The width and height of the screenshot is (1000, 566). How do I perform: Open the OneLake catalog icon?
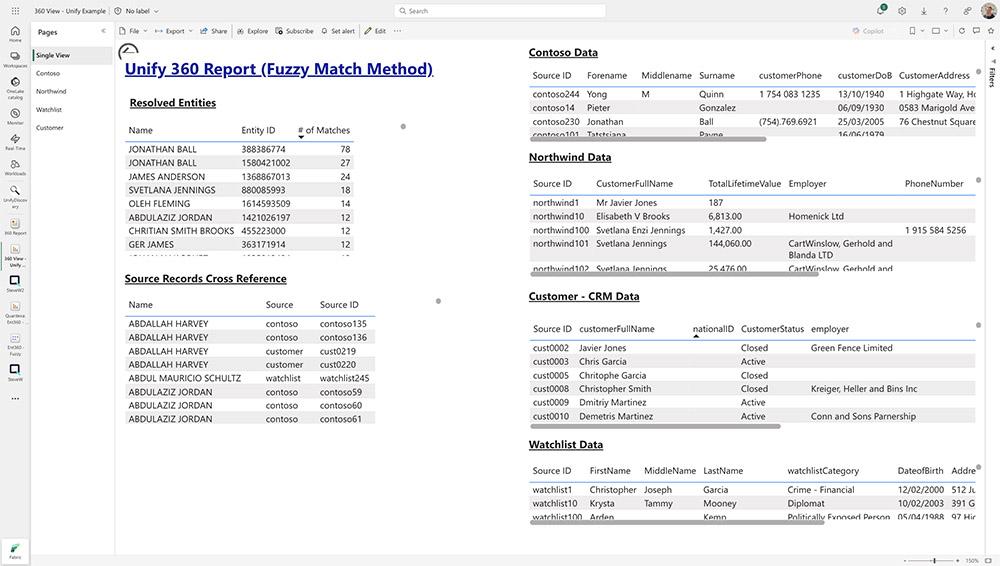click(x=15, y=87)
